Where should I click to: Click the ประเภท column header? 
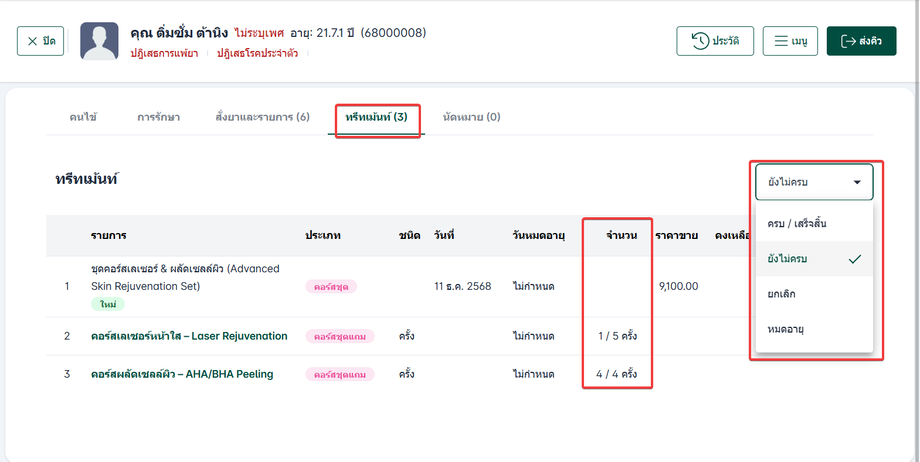[x=323, y=235]
